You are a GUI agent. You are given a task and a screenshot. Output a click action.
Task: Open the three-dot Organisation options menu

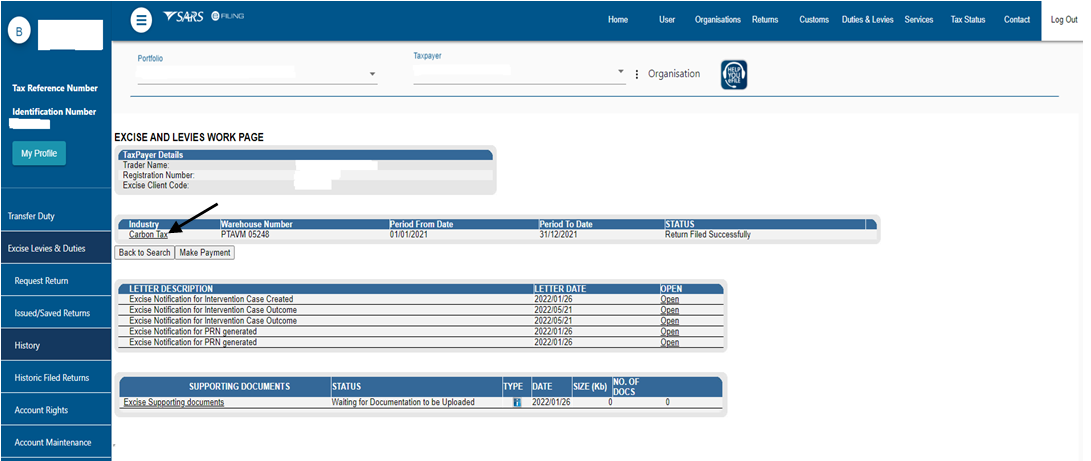pyautogui.click(x=637, y=74)
